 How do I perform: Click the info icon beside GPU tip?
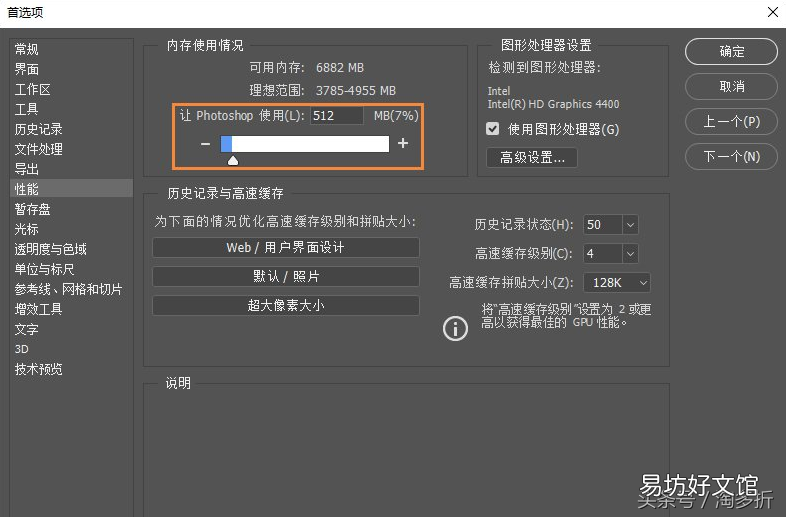click(455, 329)
